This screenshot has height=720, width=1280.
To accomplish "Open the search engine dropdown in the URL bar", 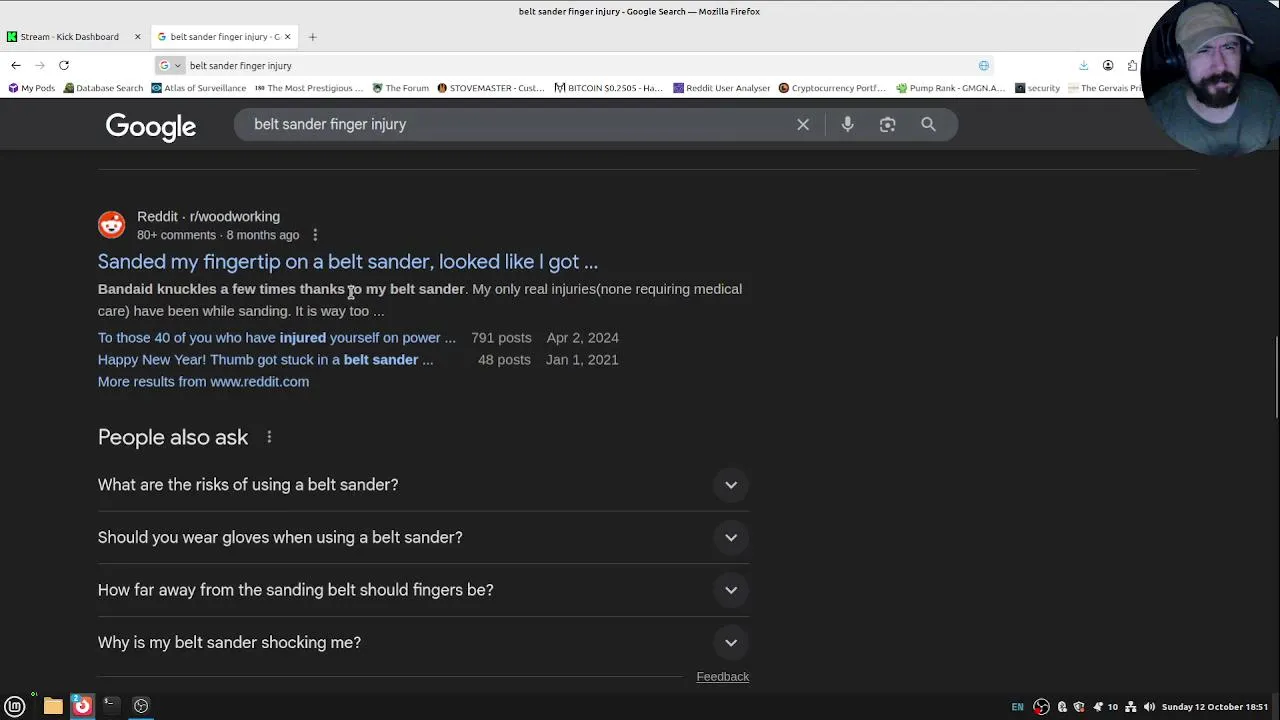I will [x=170, y=65].
